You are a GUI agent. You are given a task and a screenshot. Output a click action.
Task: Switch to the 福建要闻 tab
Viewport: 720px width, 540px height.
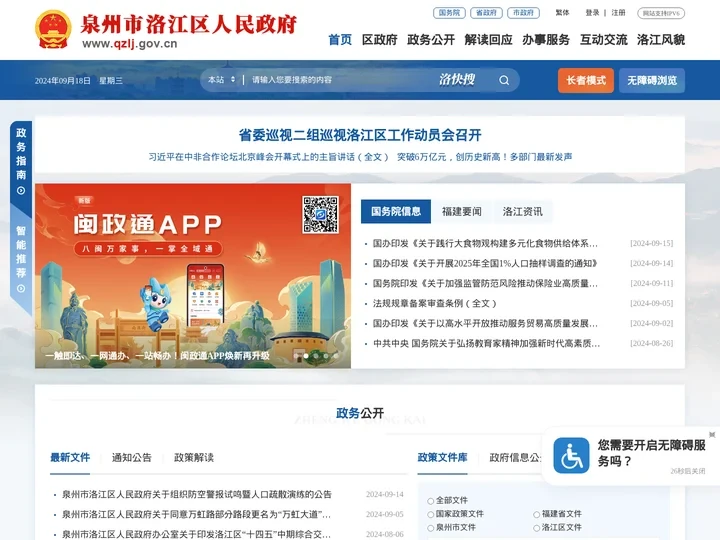461,211
